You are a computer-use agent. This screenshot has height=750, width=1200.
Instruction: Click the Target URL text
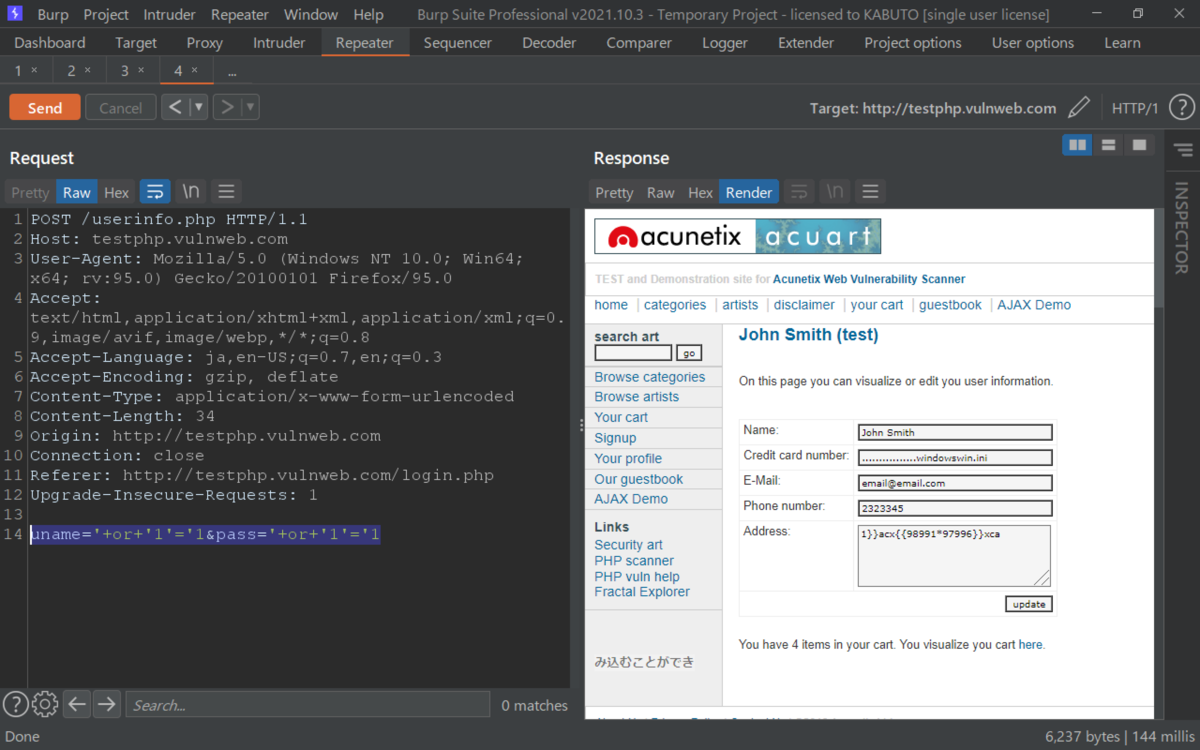tap(933, 108)
